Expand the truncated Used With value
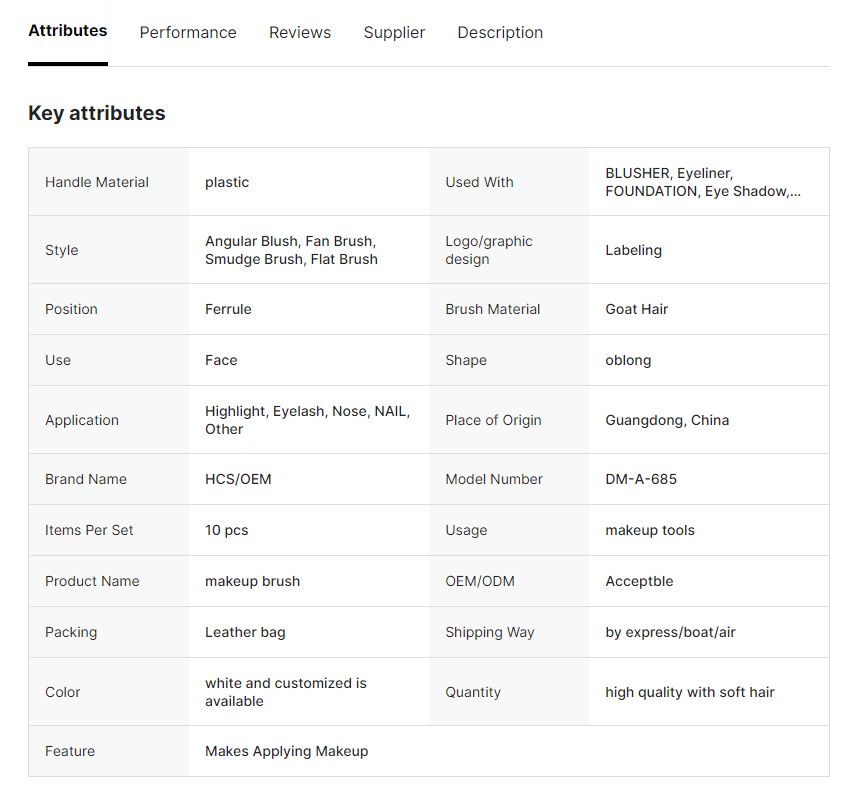 [703, 182]
